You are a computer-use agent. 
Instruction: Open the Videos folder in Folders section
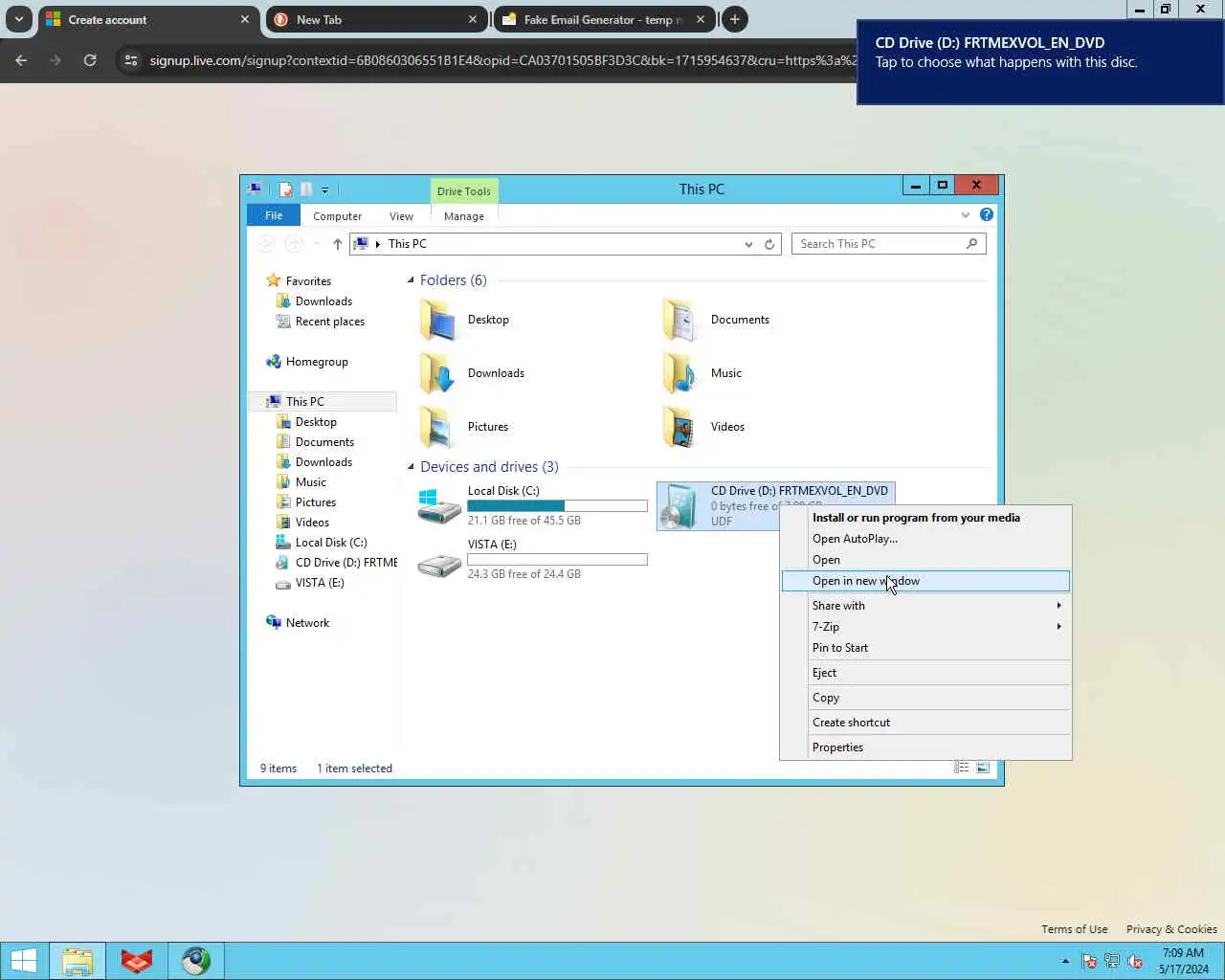[x=680, y=427]
